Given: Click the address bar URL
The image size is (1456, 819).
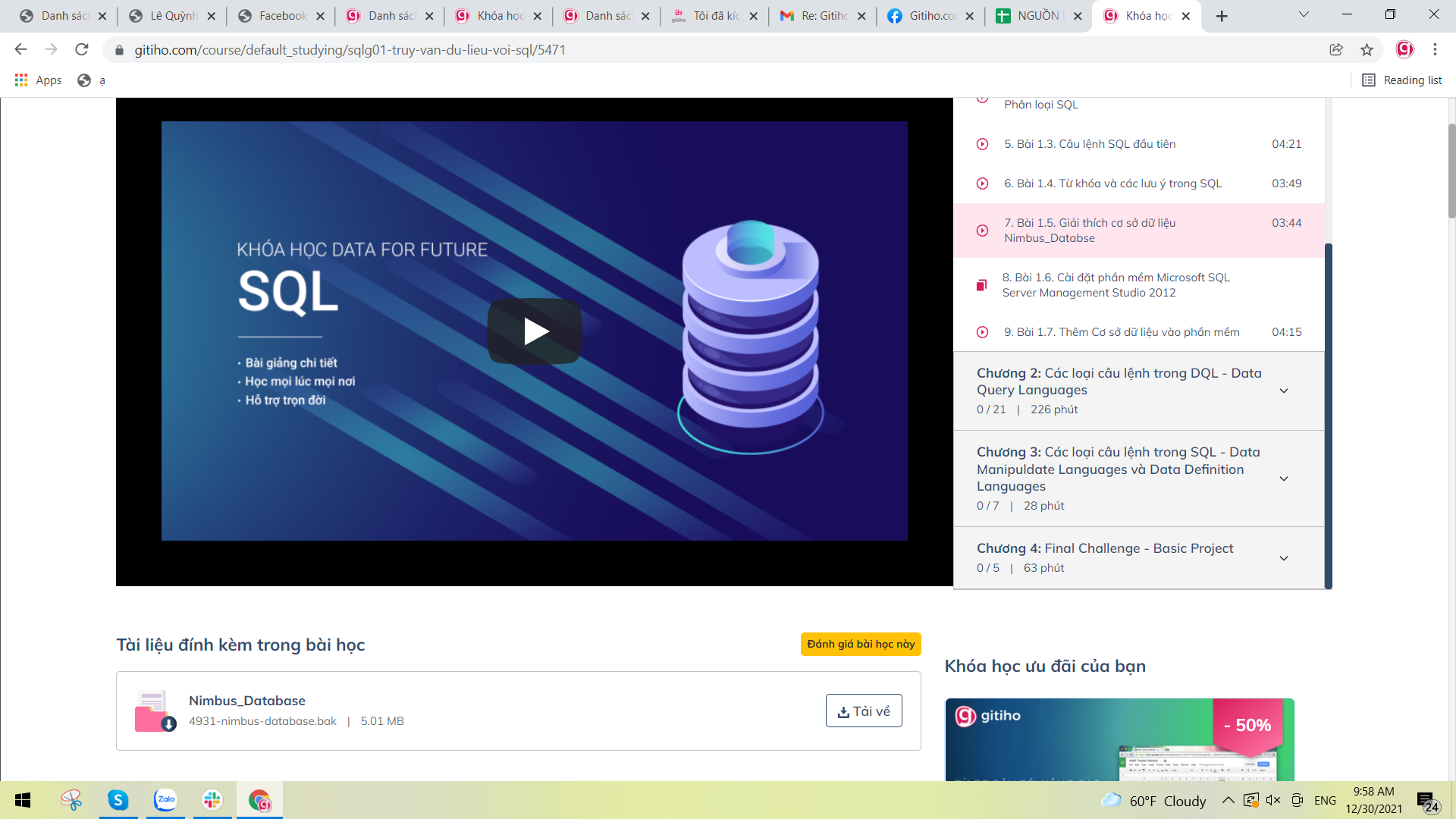Looking at the screenshot, I should tap(350, 50).
